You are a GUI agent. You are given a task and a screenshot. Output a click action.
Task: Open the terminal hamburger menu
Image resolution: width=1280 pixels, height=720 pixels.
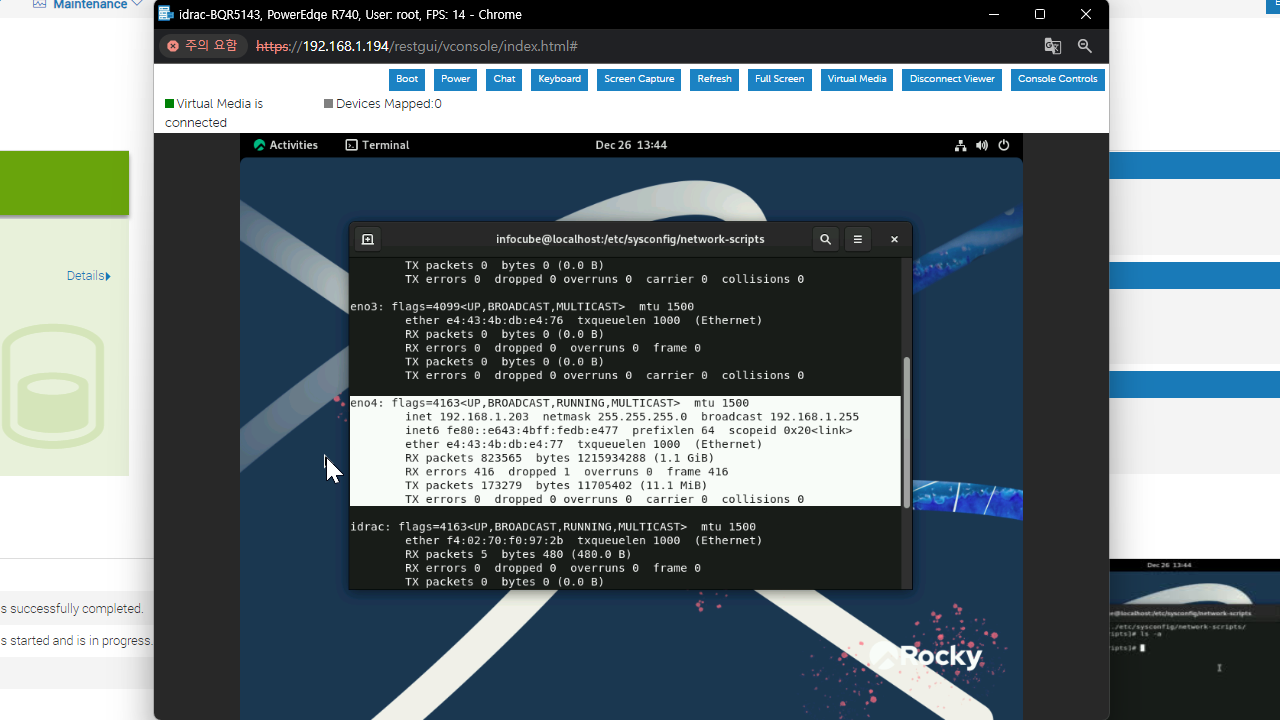click(857, 239)
